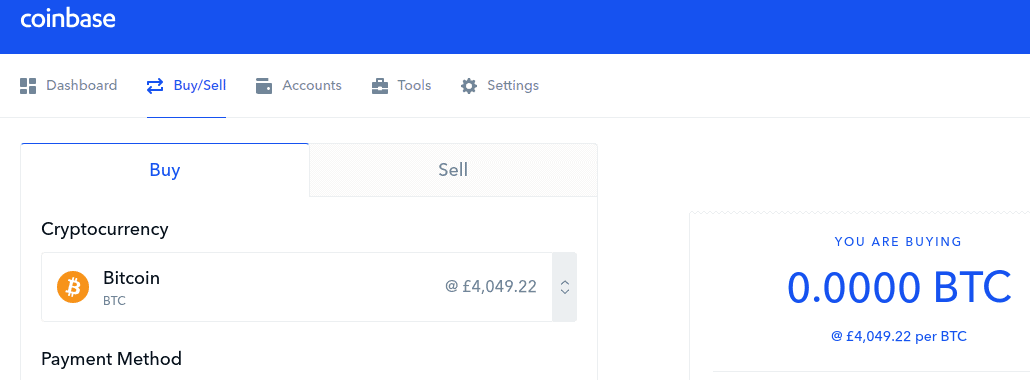Click the Settings gear icon
The height and width of the screenshot is (380, 1030).
(x=468, y=86)
